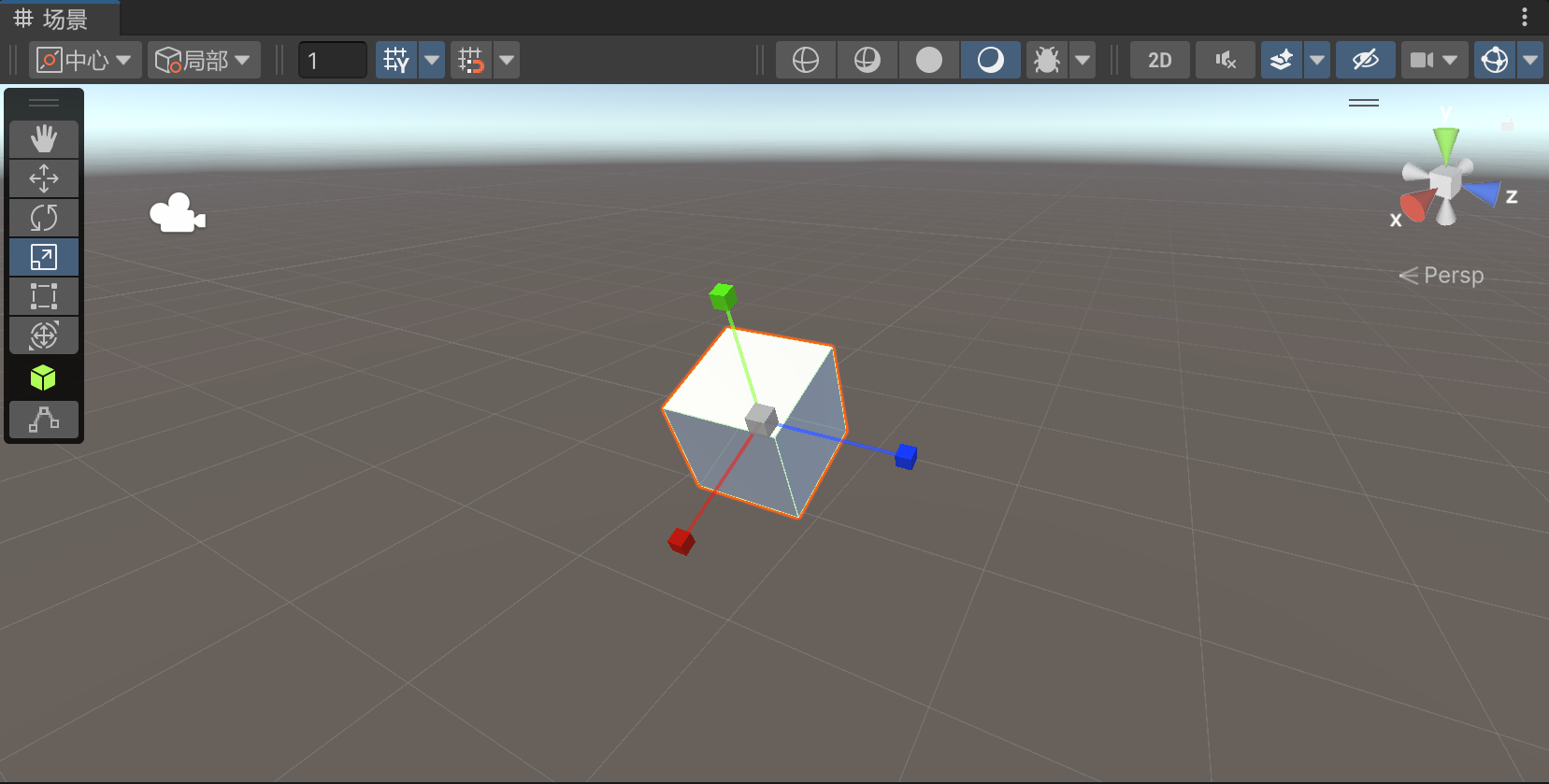
Task: Open debug draw mode bug icon
Action: (1047, 60)
